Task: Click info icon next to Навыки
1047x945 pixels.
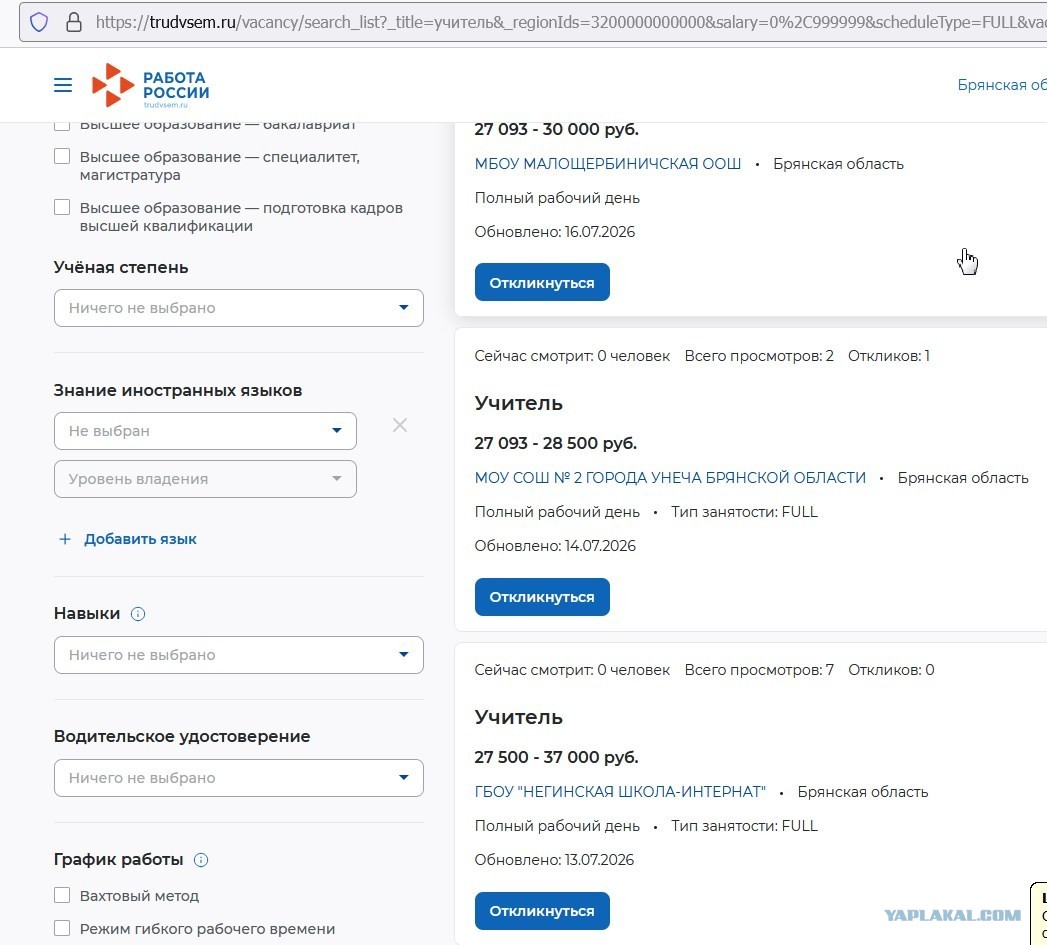Action: click(138, 614)
